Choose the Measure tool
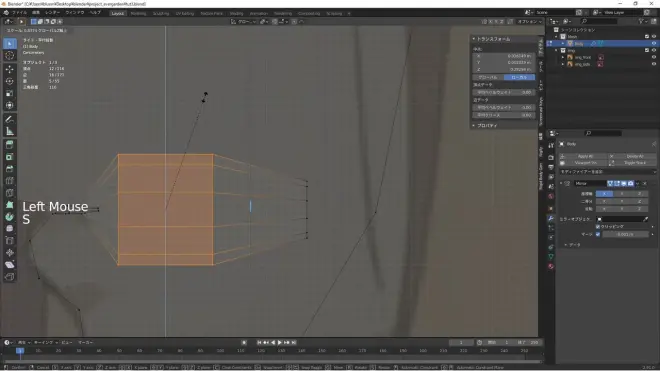 pos(10,131)
